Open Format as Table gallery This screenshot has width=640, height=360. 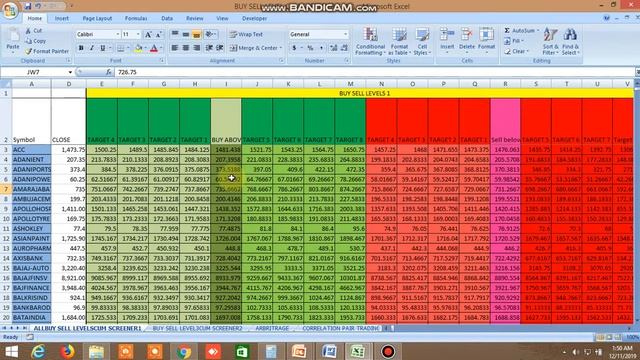click(x=399, y=42)
